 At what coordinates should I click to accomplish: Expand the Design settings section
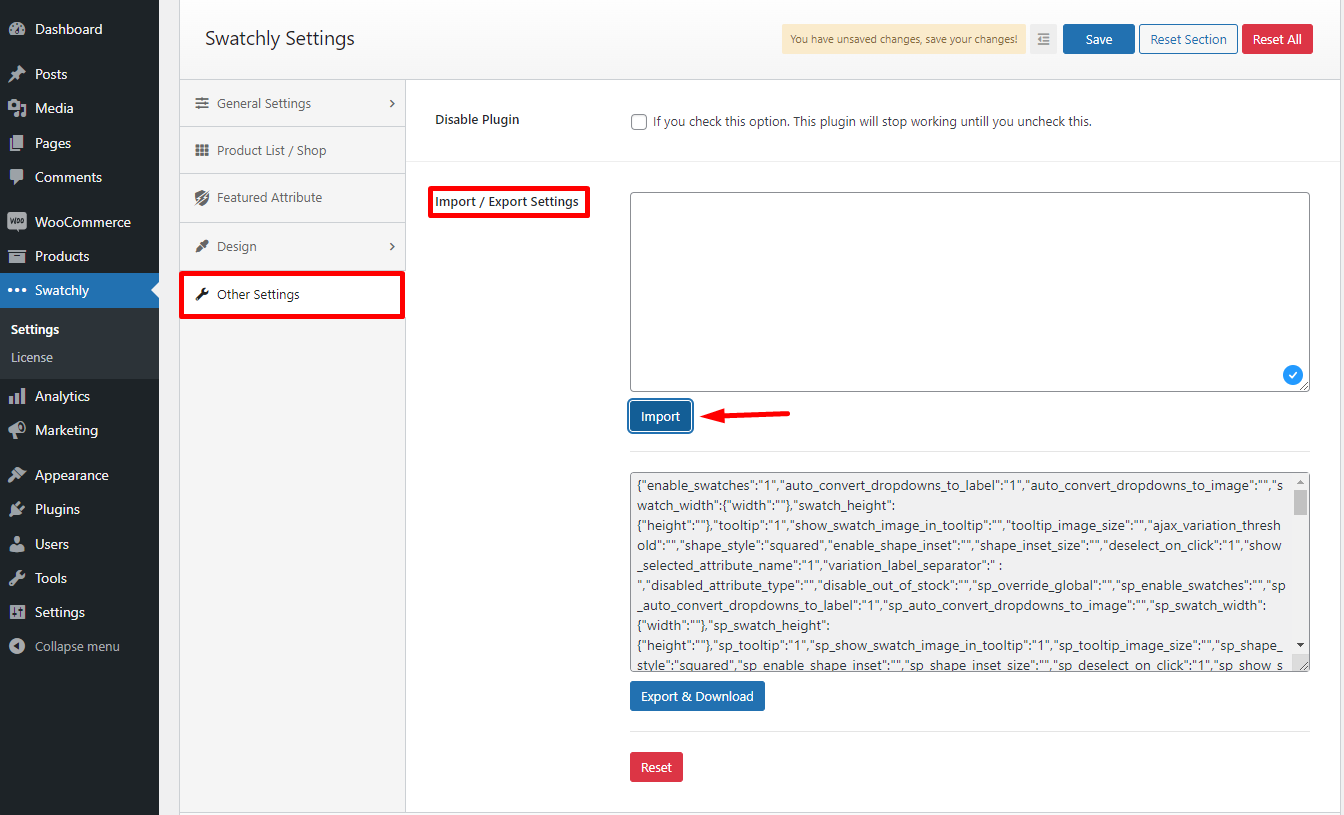tap(292, 246)
